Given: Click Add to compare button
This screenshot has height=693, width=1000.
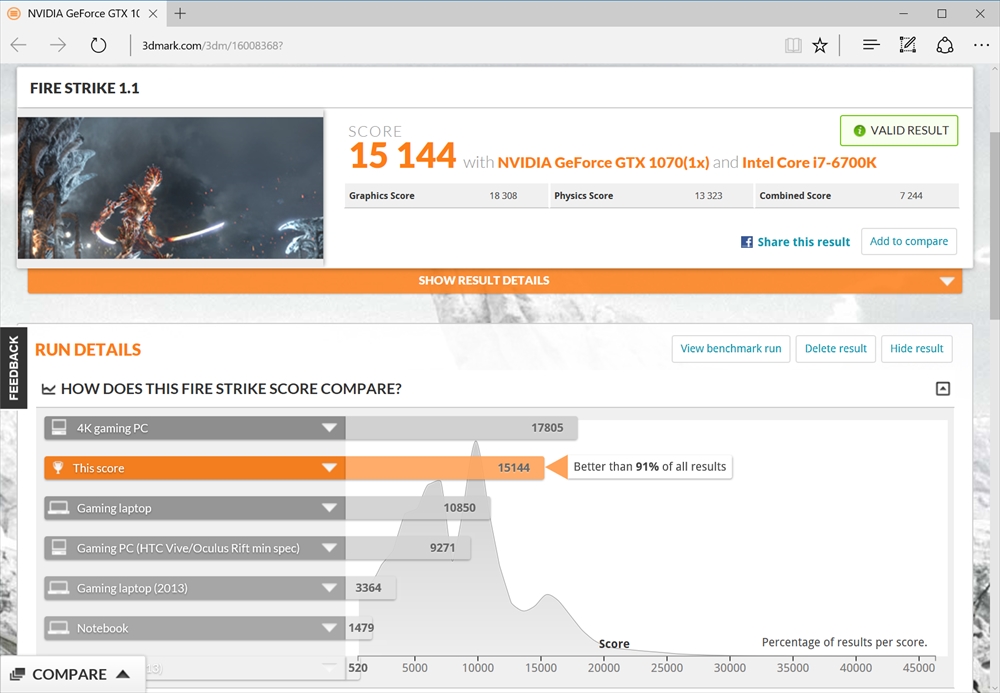Looking at the screenshot, I should click(x=909, y=242).
